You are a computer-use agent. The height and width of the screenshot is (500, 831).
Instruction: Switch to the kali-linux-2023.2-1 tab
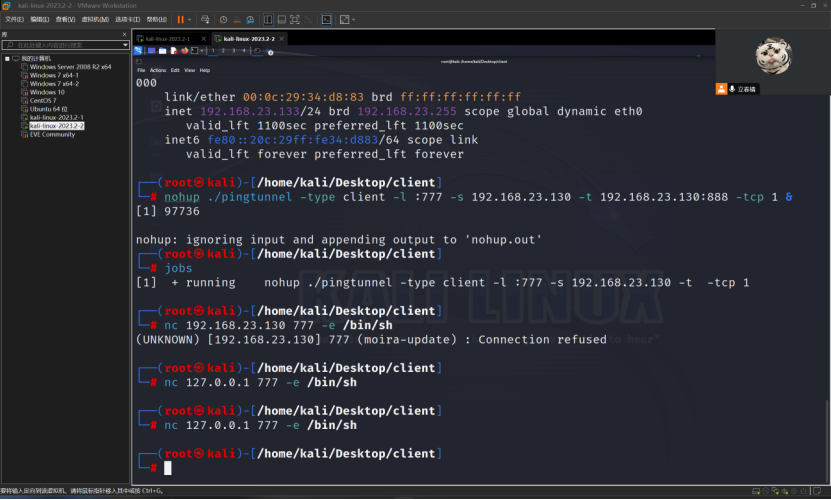pyautogui.click(x=167, y=39)
